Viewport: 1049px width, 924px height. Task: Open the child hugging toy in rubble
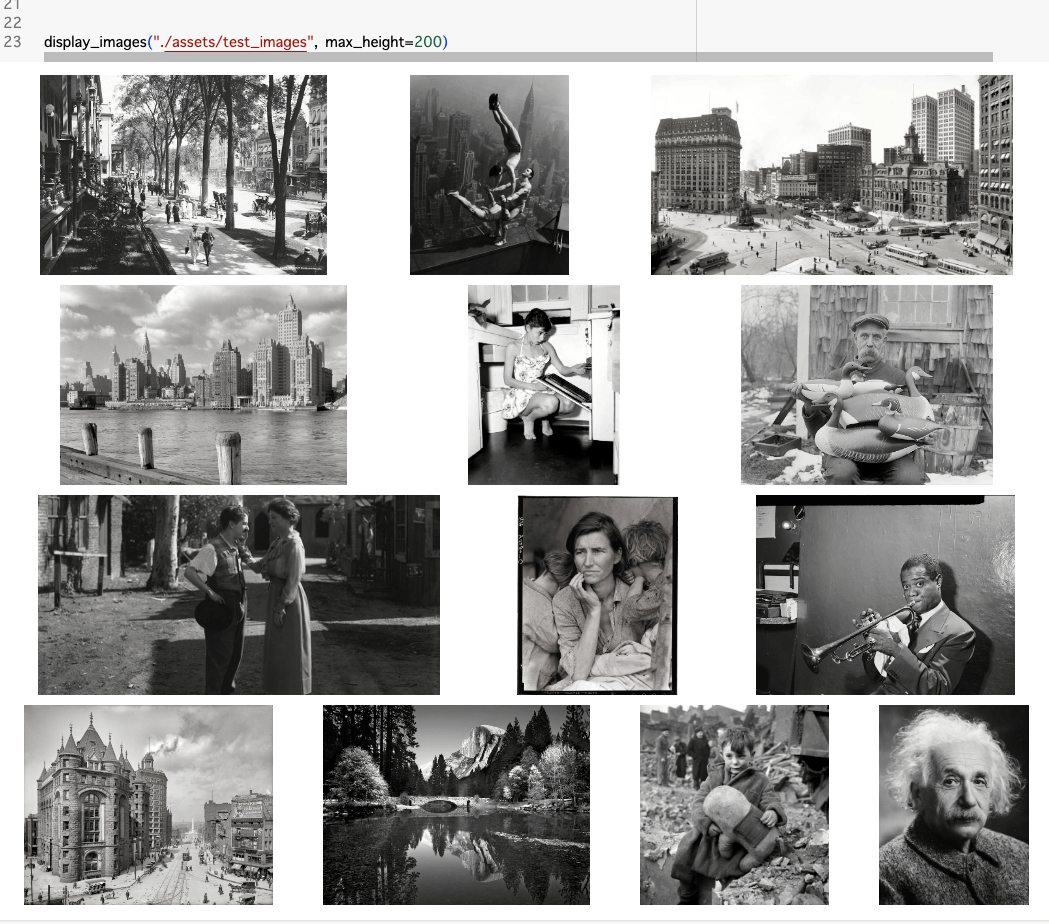(734, 805)
